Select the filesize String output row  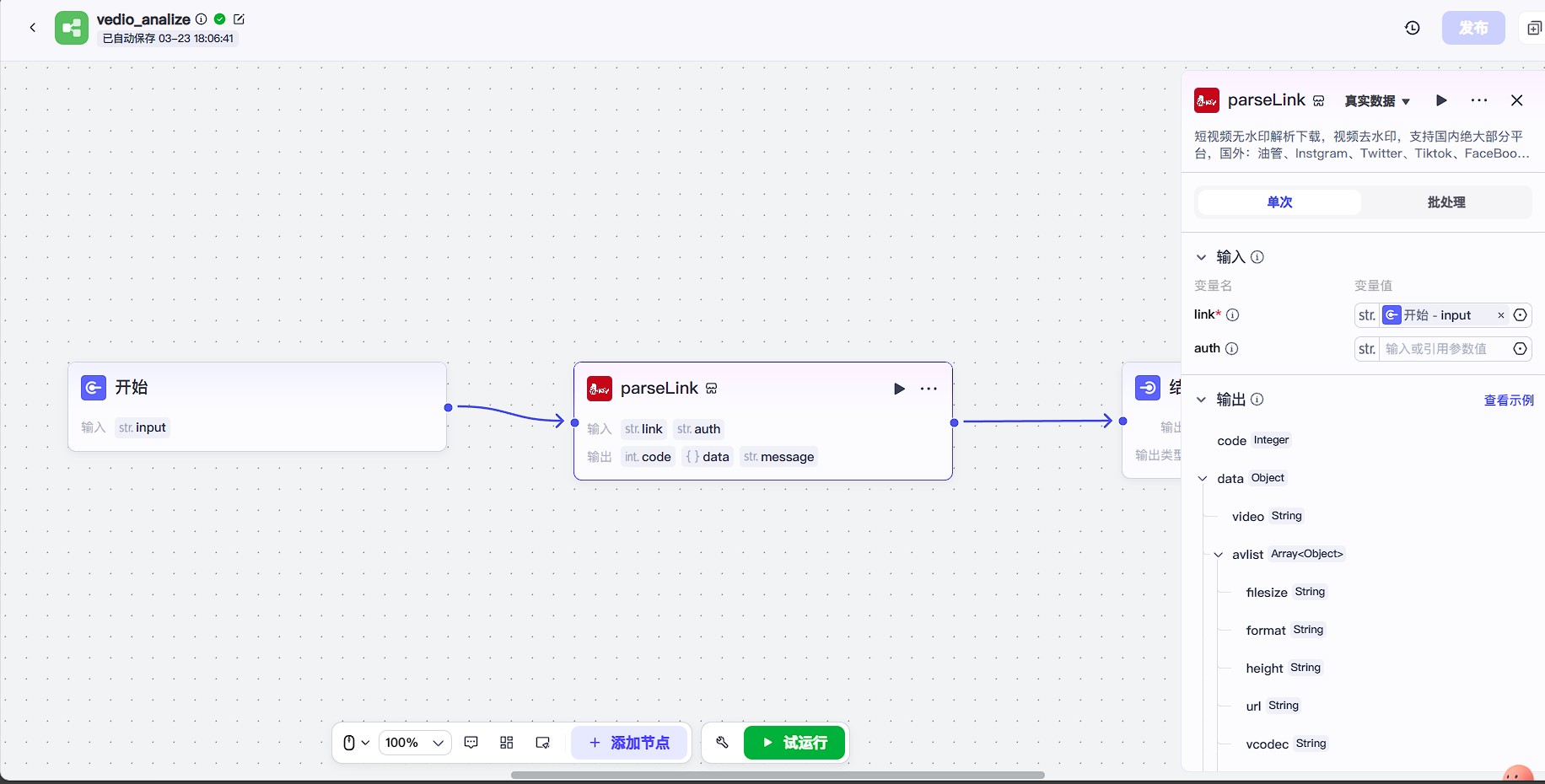tap(1286, 592)
